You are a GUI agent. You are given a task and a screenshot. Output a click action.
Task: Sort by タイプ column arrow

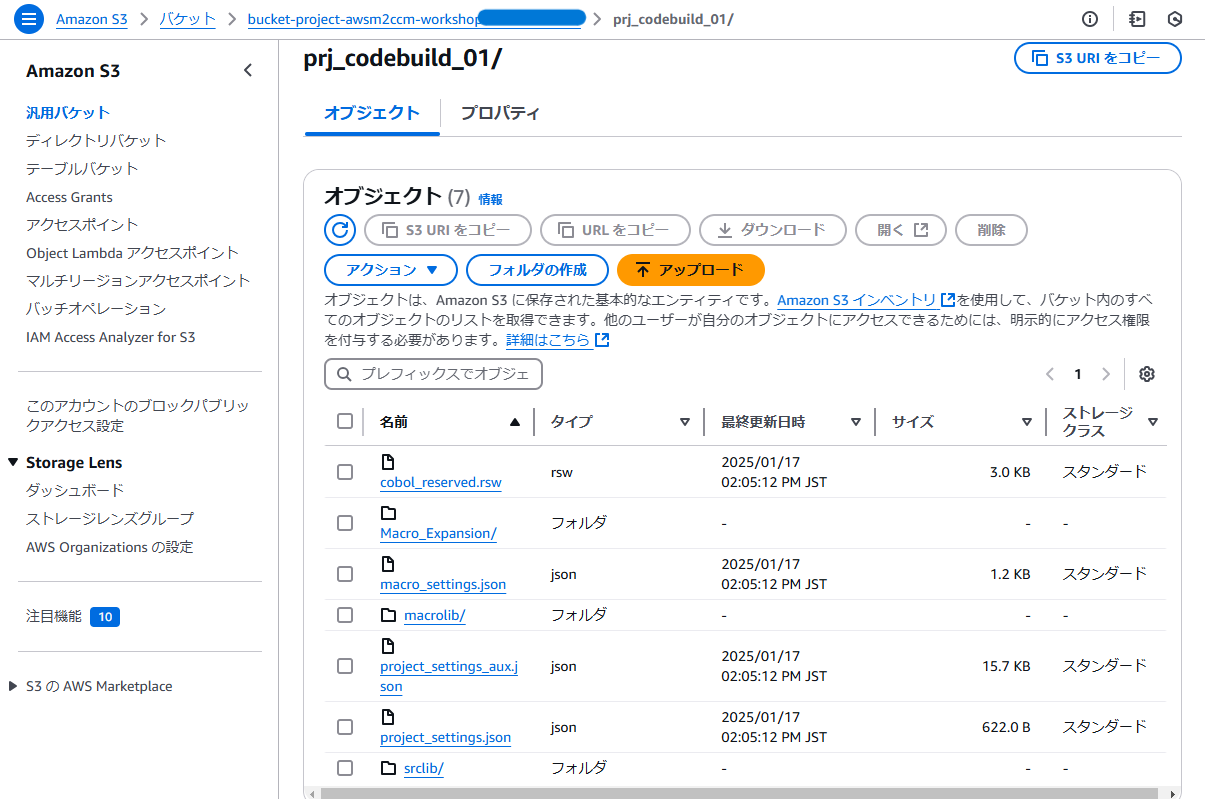(685, 422)
